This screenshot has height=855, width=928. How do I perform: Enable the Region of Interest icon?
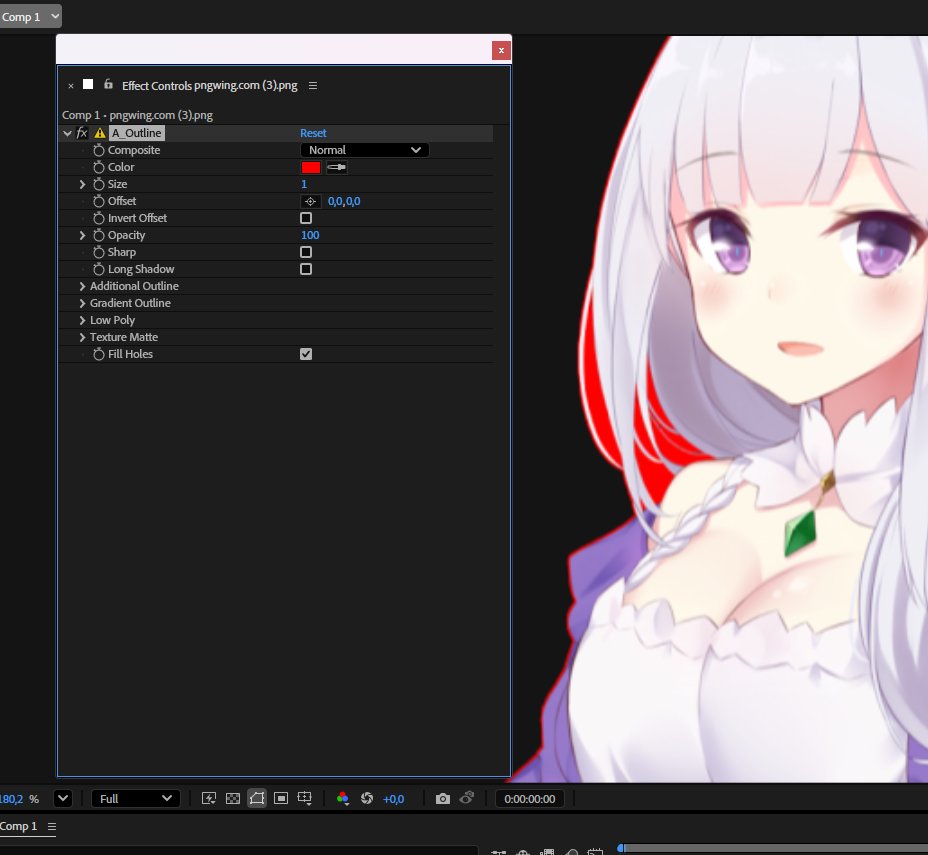tap(281, 798)
